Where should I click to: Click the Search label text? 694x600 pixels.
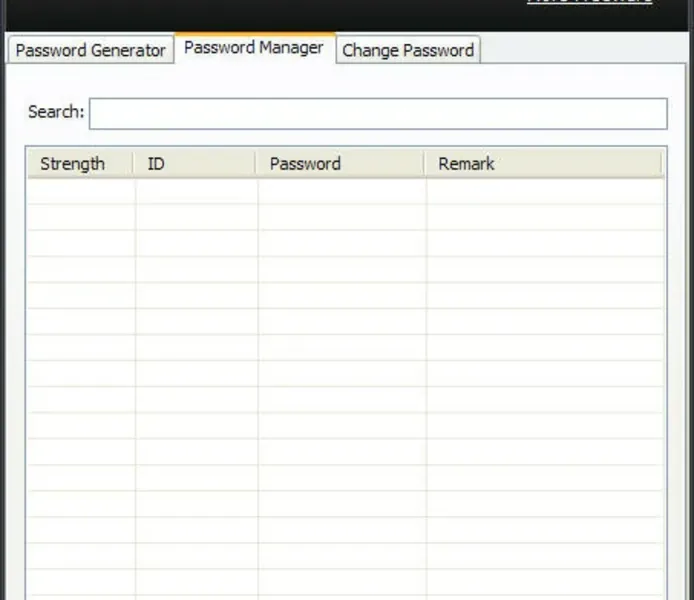pos(56,112)
